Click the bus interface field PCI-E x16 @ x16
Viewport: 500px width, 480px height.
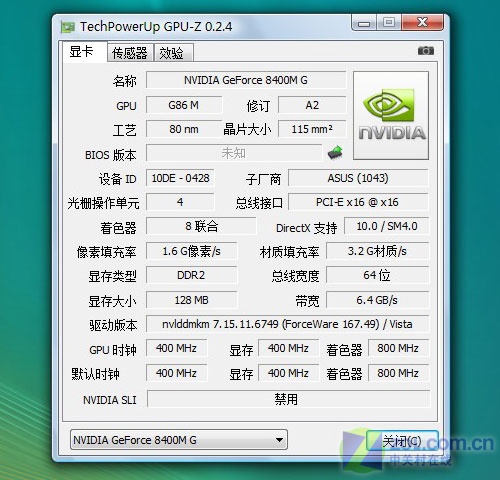tap(358, 202)
